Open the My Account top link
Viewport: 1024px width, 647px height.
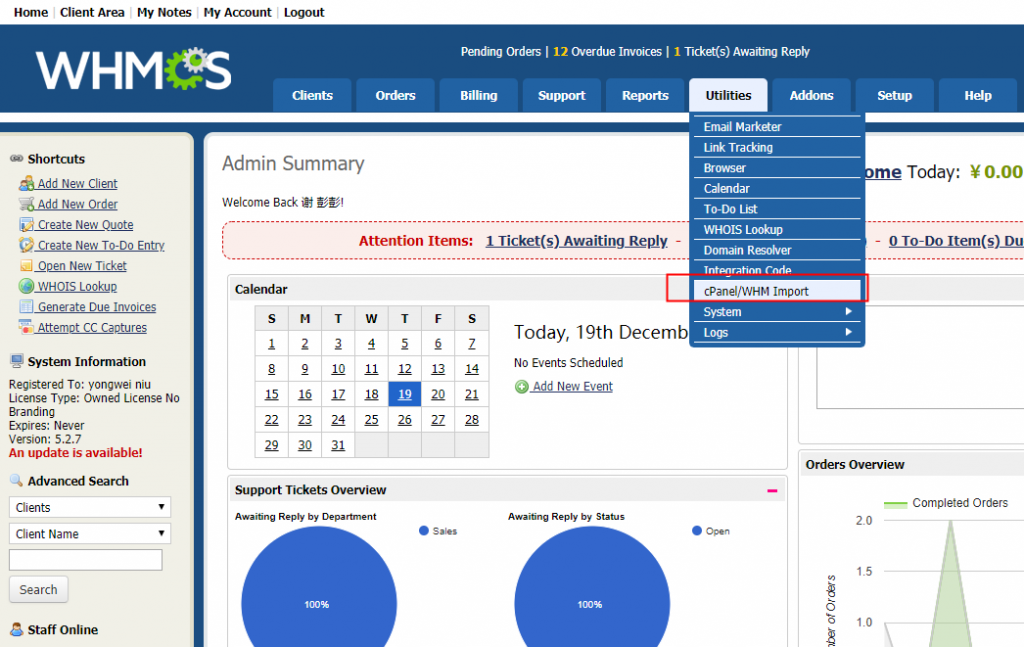(x=237, y=12)
